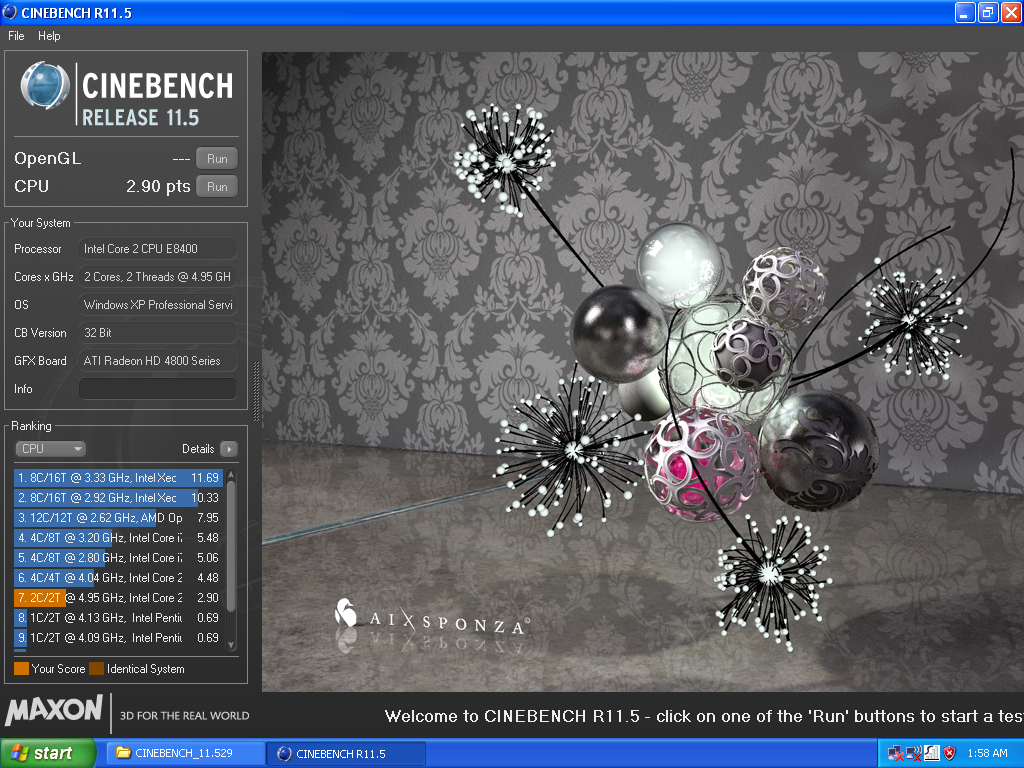Click the red security shield tray icon
The width and height of the screenshot is (1024, 768).
(x=950, y=754)
